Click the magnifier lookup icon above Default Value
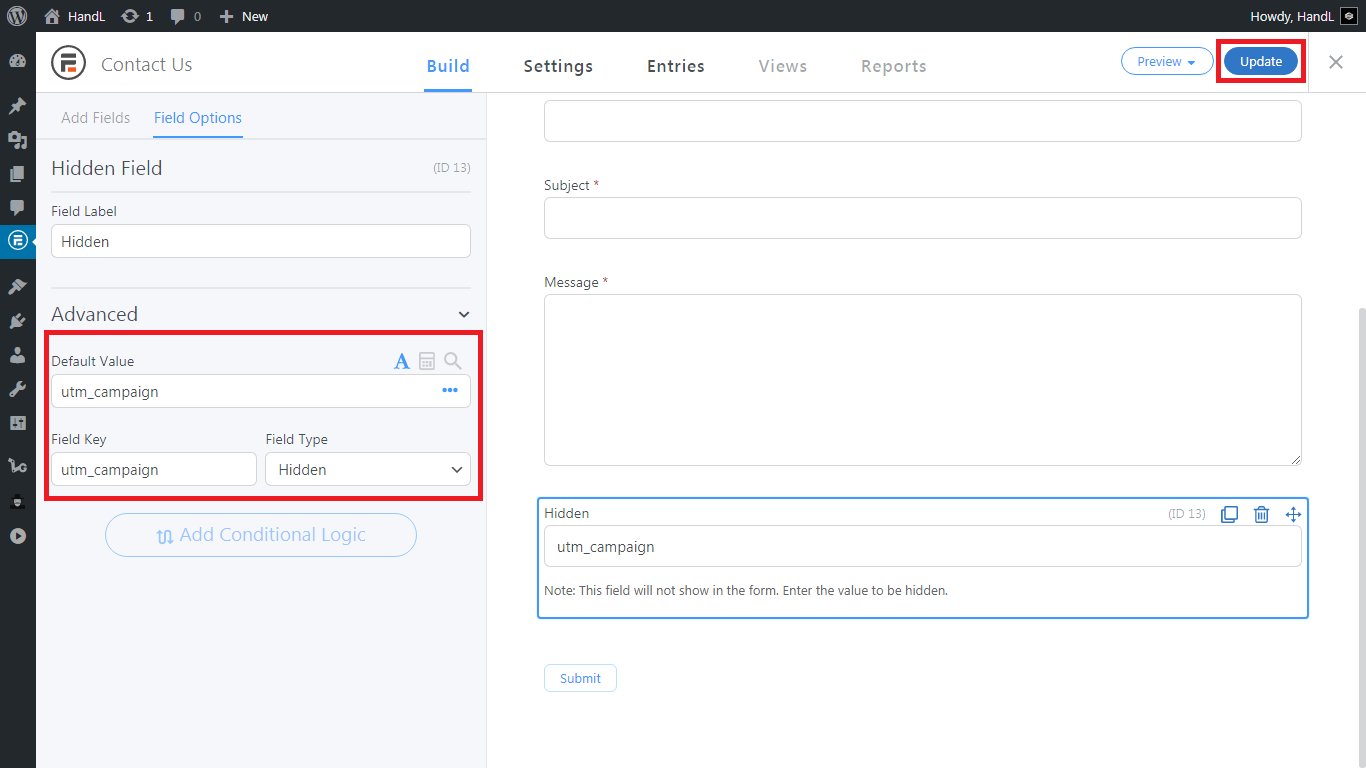 point(453,361)
